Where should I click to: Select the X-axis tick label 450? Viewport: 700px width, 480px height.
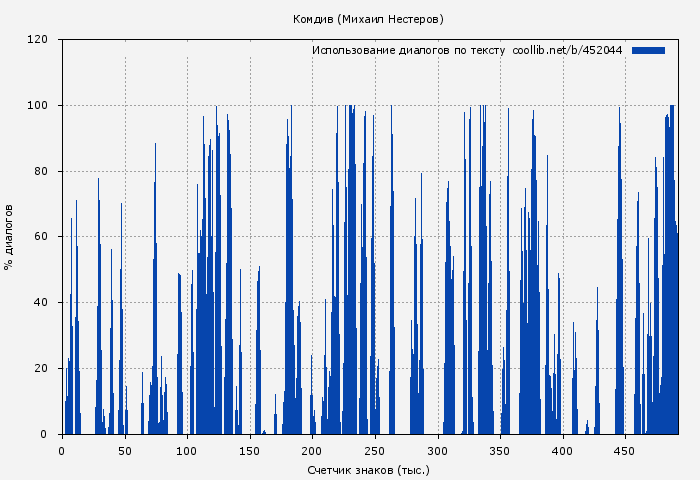[x=625, y=451]
